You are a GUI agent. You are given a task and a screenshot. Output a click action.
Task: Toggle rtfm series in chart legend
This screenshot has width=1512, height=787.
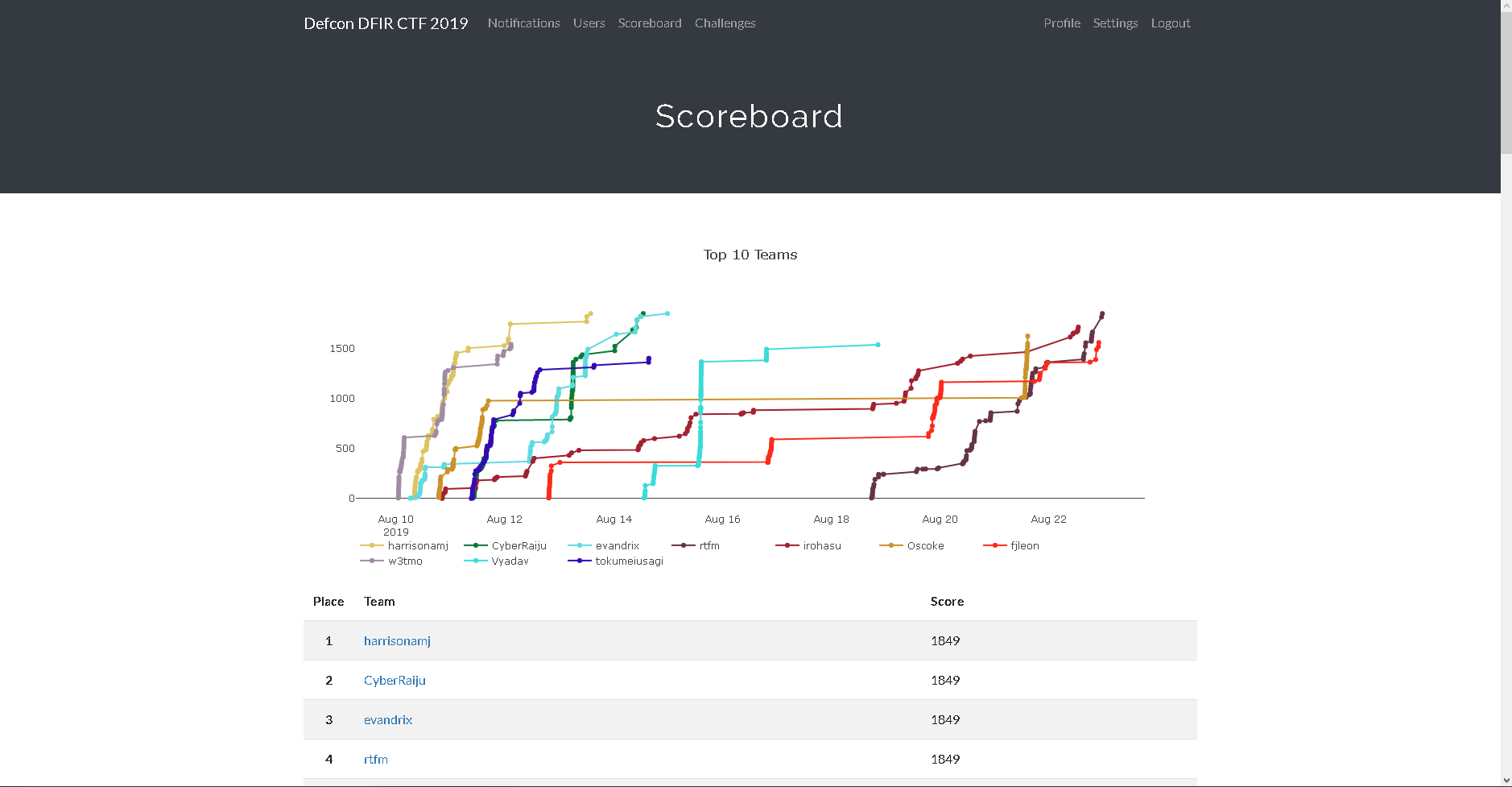696,545
